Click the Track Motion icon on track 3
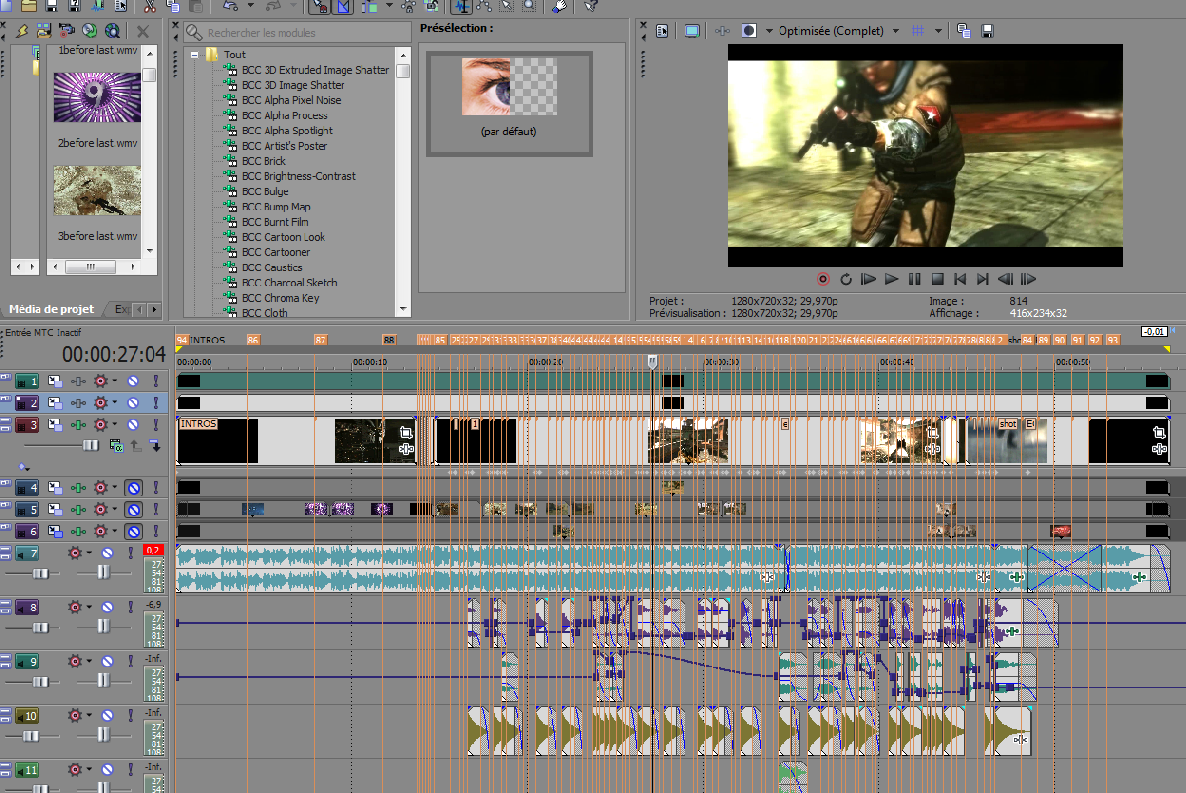The image size is (1186, 793). click(x=55, y=425)
